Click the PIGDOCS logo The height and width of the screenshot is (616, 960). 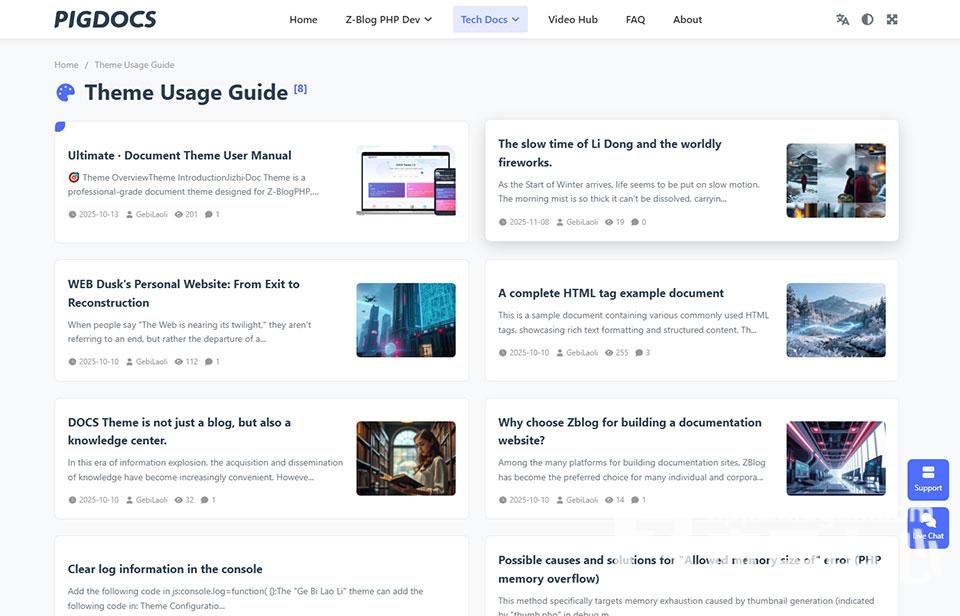(x=105, y=19)
